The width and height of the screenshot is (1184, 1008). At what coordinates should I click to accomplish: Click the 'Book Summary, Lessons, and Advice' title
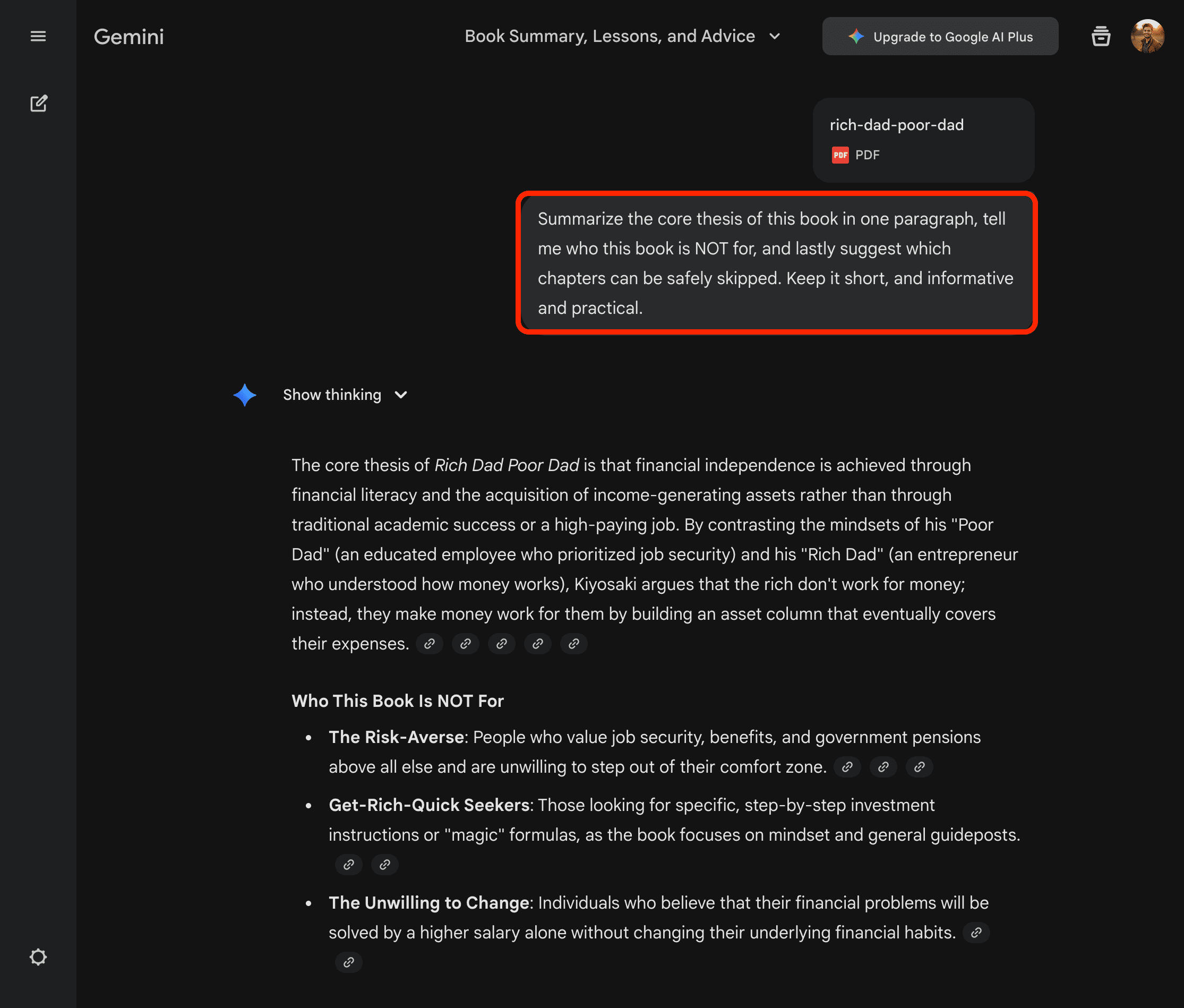tap(610, 36)
